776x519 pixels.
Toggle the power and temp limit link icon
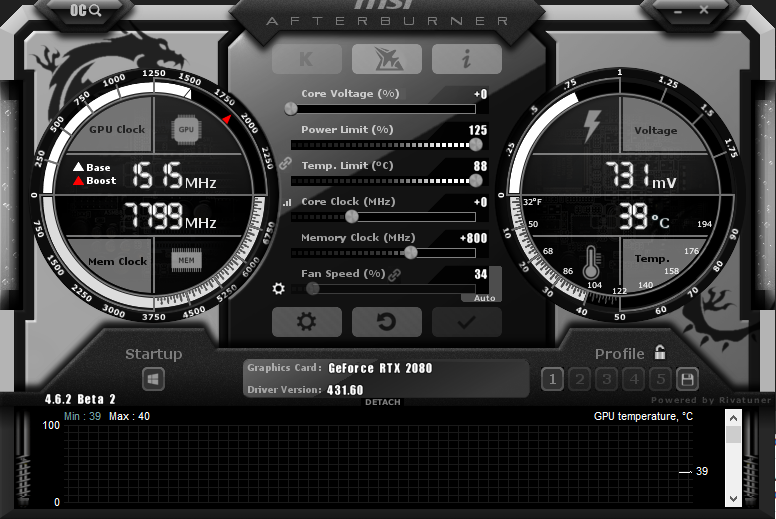(285, 163)
